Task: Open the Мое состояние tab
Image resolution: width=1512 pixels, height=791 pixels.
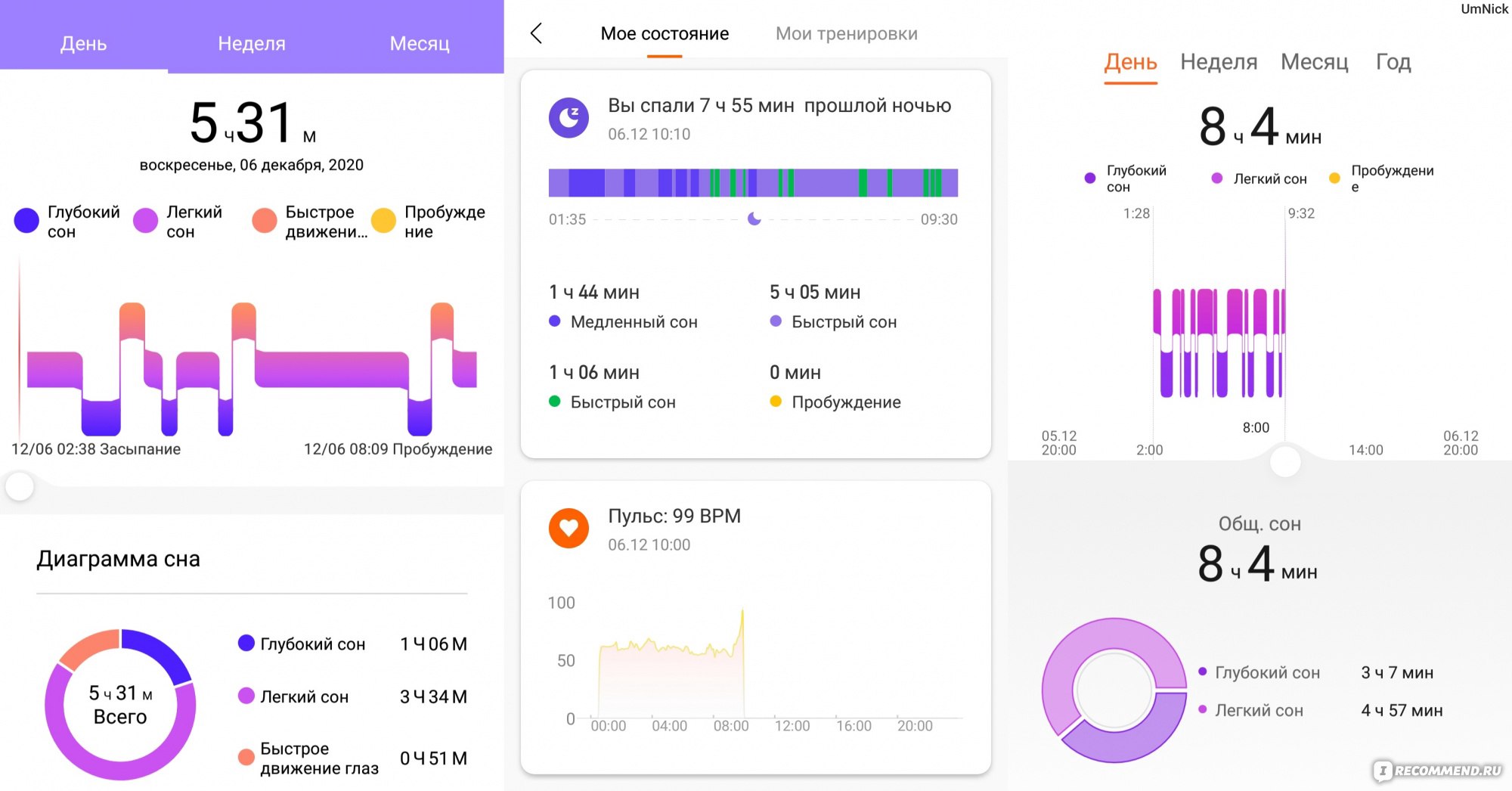Action: click(665, 34)
